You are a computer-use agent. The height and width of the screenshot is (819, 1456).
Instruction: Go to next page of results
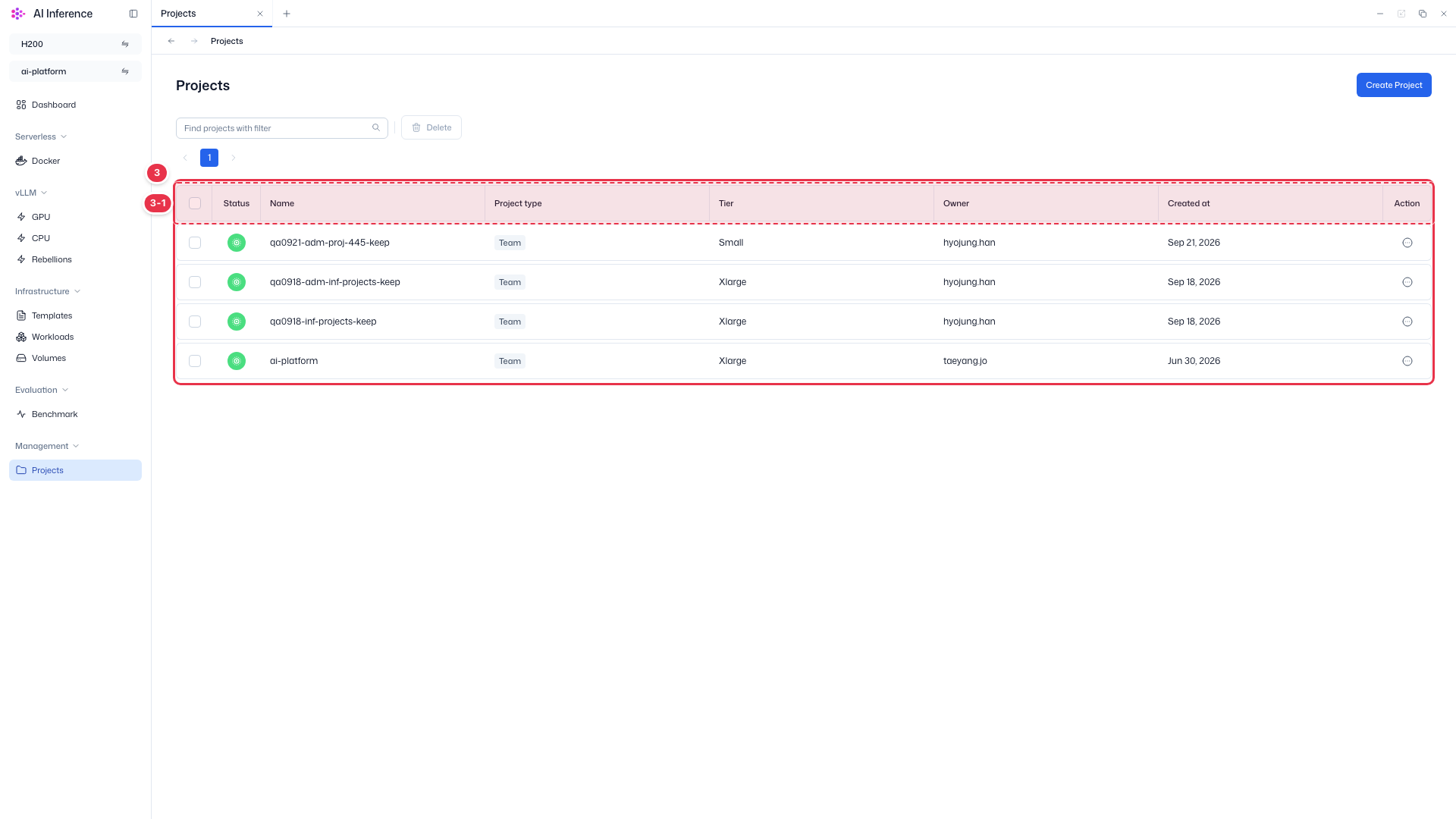(234, 158)
